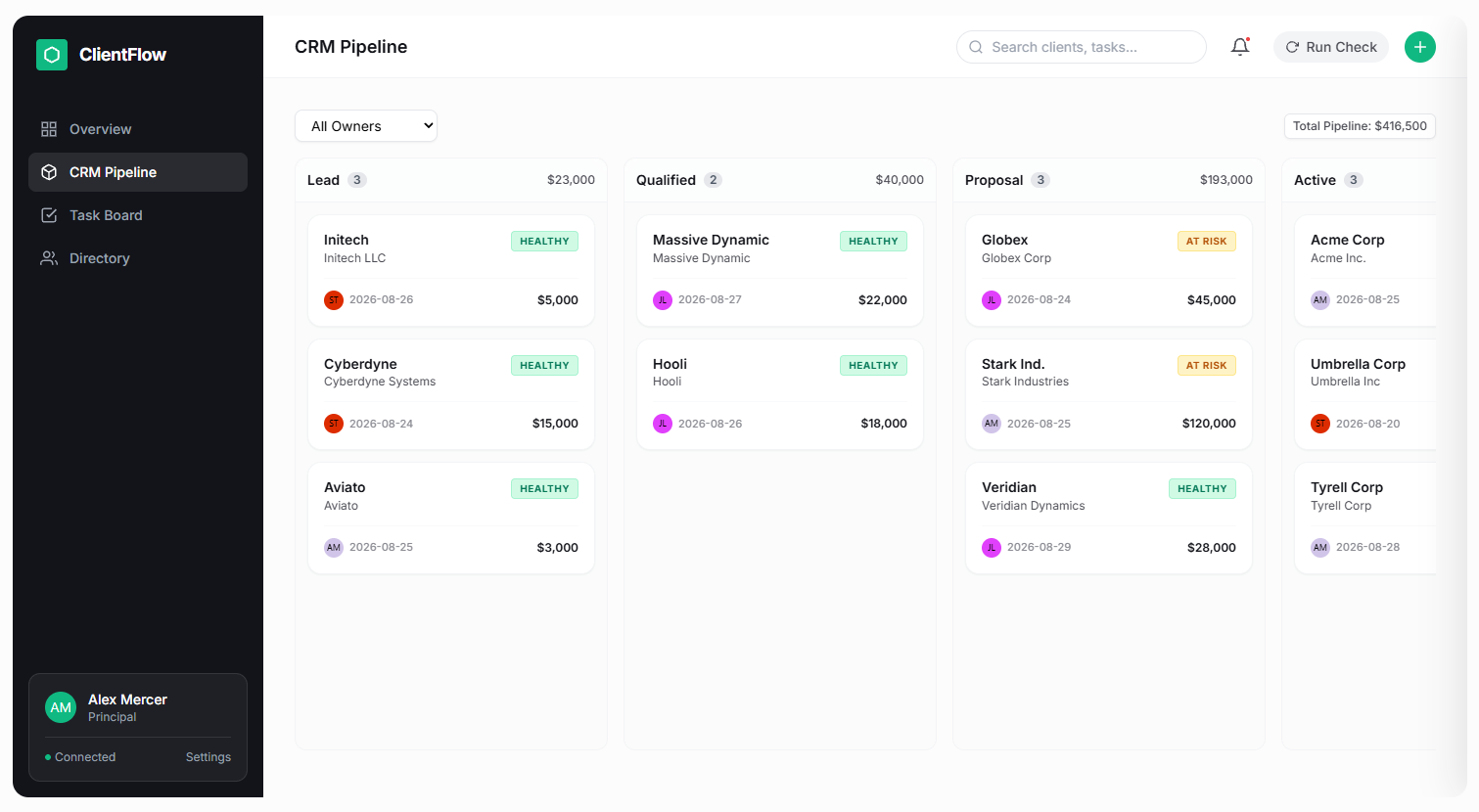Click the ClientFlow hexagon logo
1479x812 pixels.
(52, 55)
